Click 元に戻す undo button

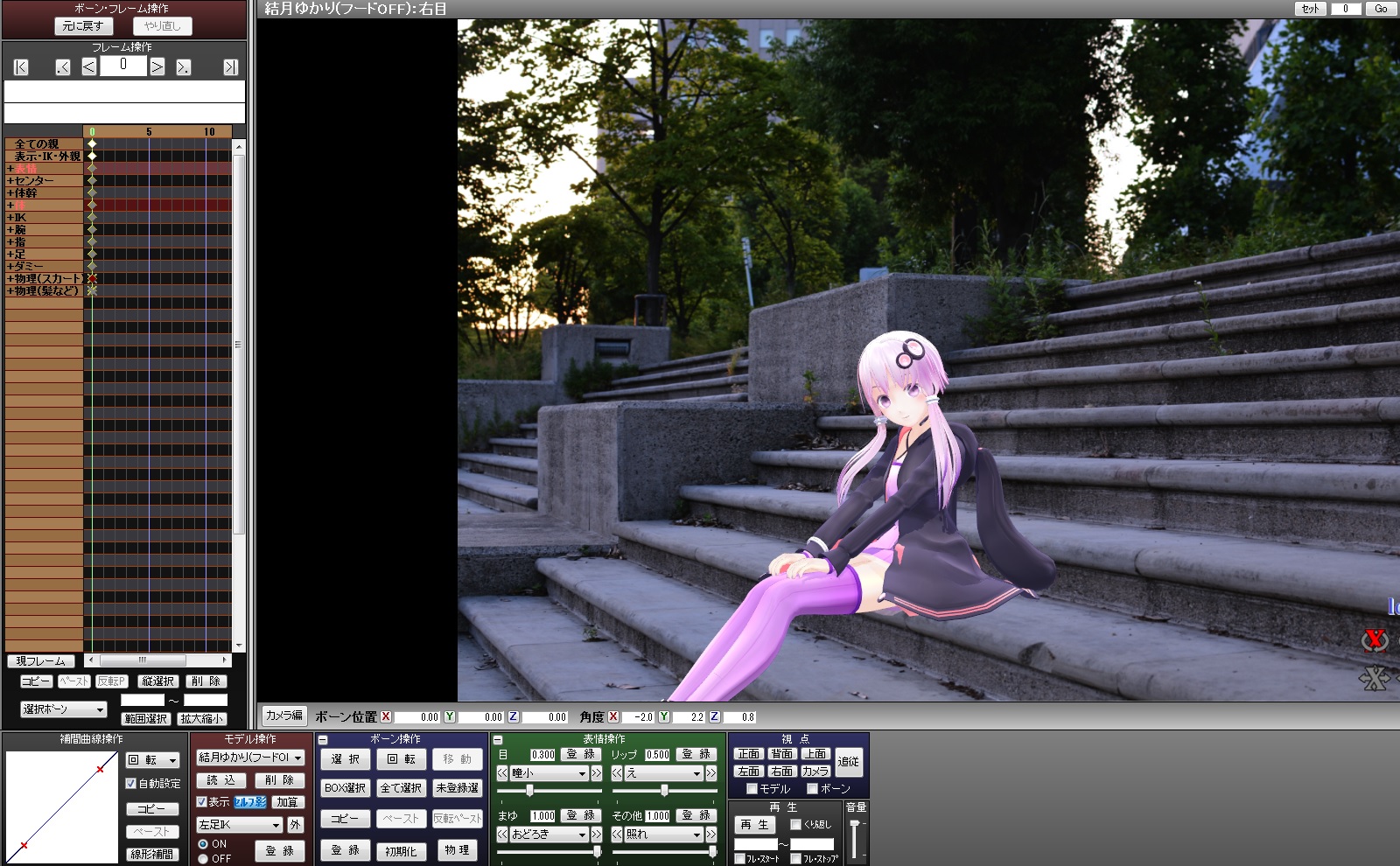pos(83,26)
